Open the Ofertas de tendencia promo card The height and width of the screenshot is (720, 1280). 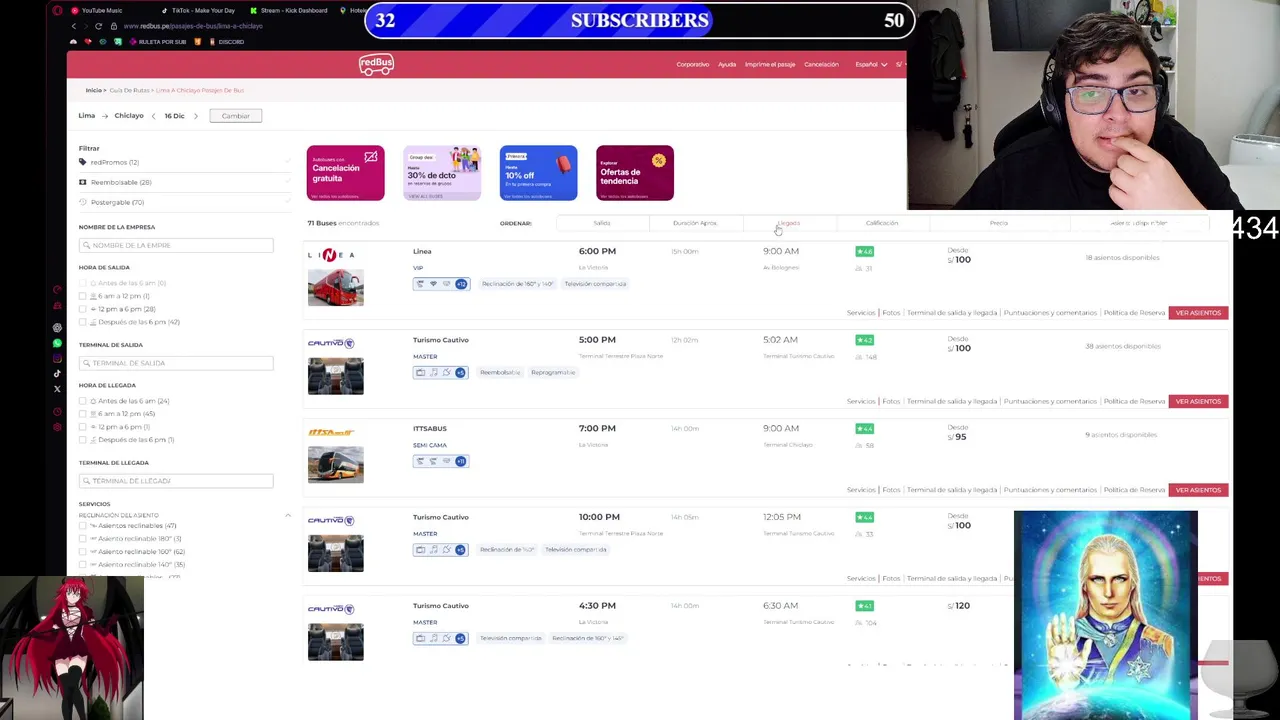pos(635,173)
